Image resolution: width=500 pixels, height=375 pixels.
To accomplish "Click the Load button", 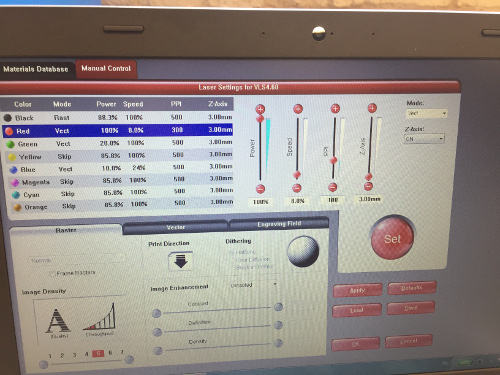I will pos(357,310).
